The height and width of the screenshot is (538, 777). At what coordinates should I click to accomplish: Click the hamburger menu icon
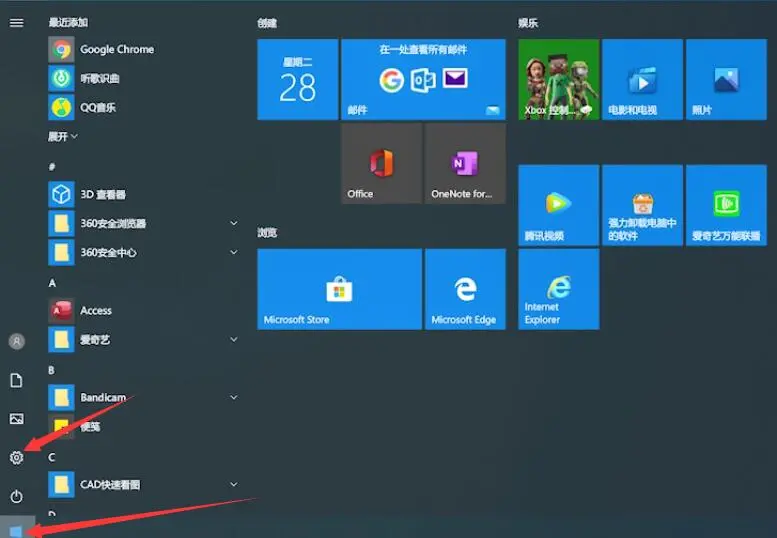tap(16, 23)
